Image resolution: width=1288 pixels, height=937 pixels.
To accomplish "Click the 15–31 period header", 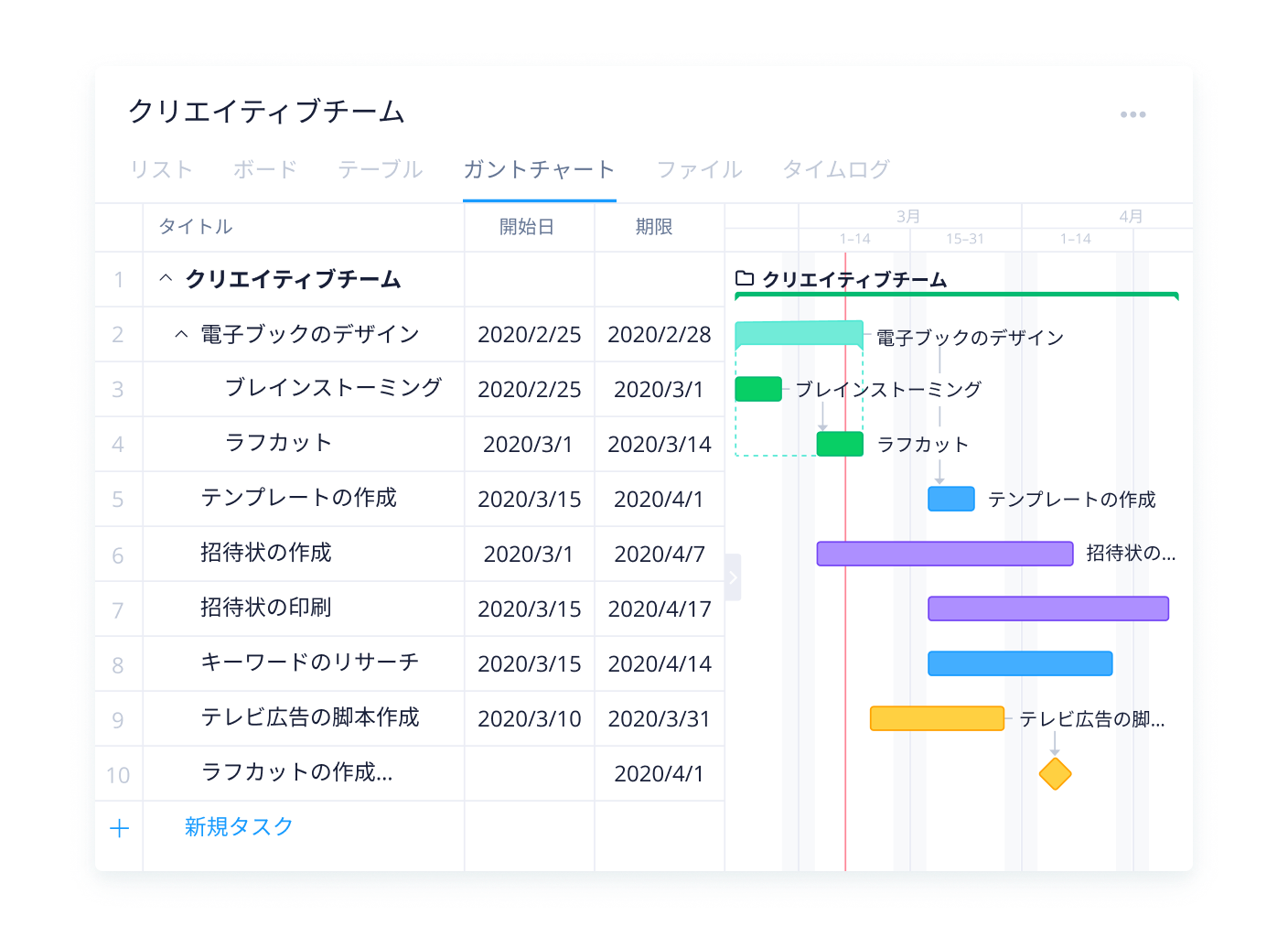I will coord(965,239).
